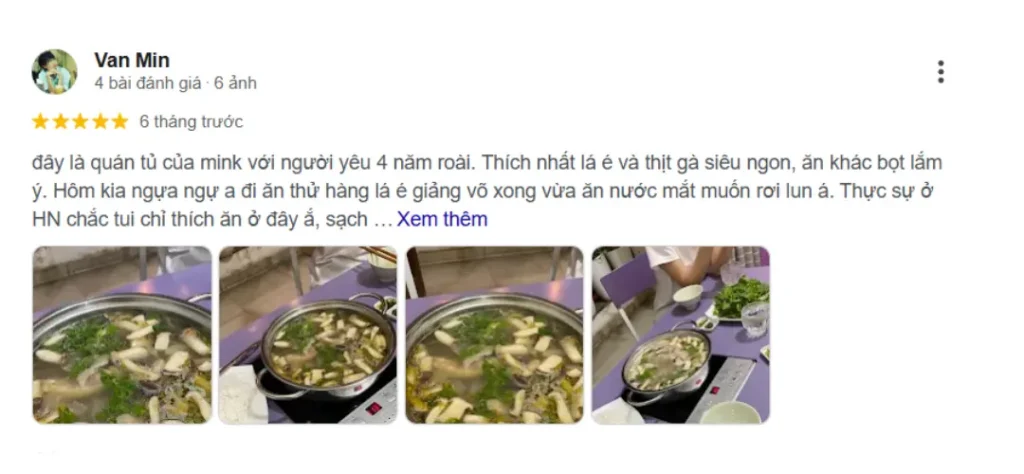Click the fifth rating star

120,121
